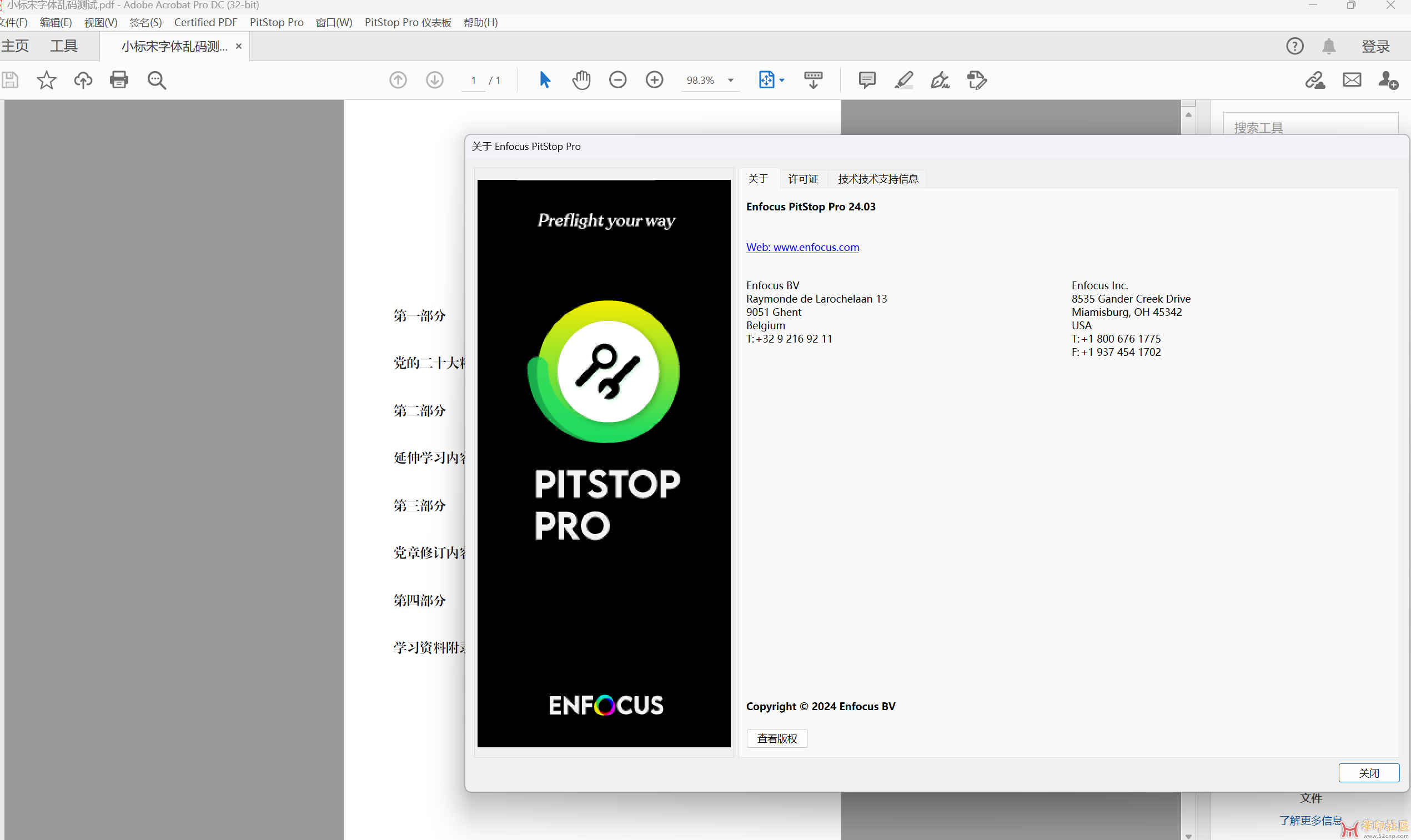
Task: Open the Help question mark icon
Action: [x=1294, y=46]
